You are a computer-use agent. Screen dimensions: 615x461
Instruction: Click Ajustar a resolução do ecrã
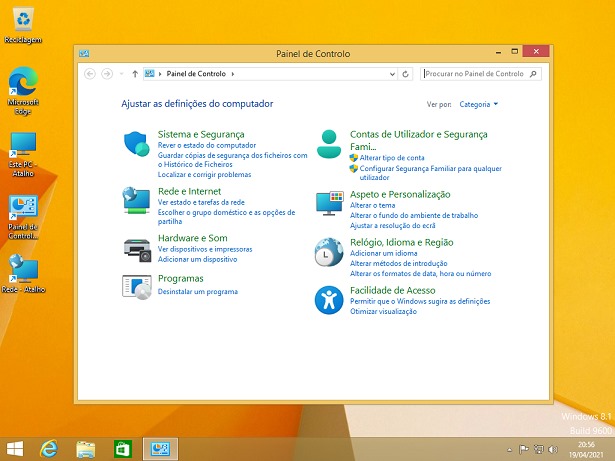(x=393, y=226)
